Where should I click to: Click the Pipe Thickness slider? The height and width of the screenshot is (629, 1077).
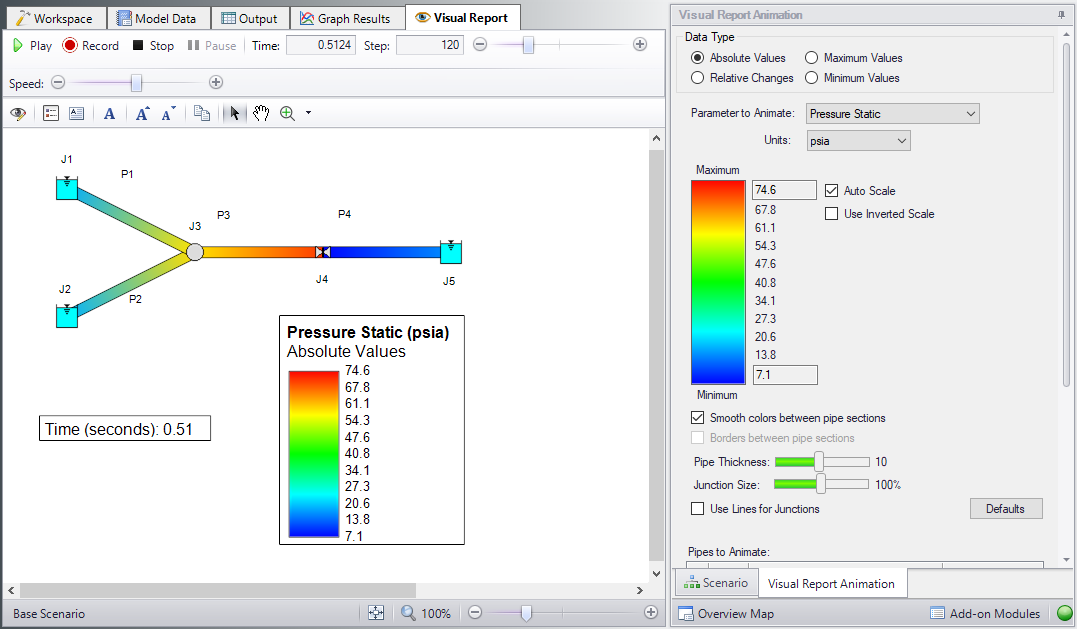pos(820,462)
